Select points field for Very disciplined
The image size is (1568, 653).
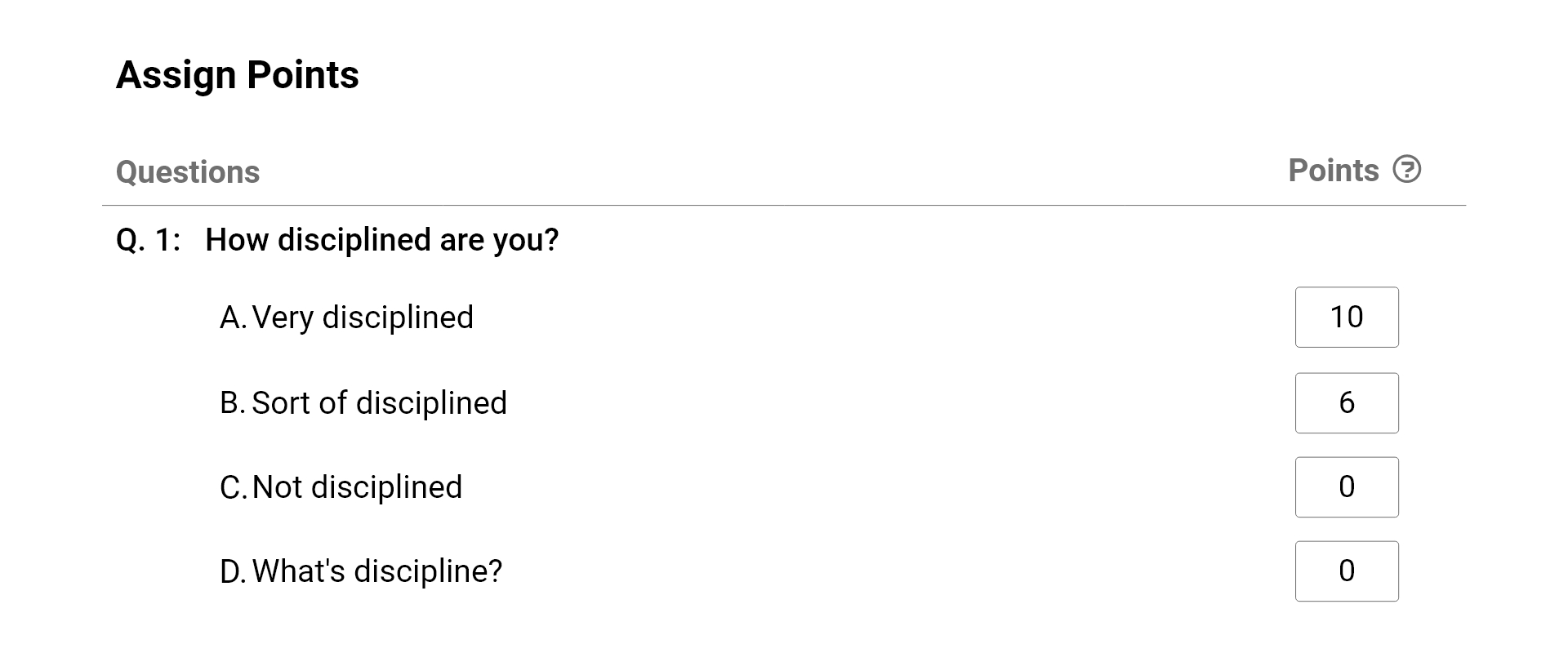(1347, 317)
